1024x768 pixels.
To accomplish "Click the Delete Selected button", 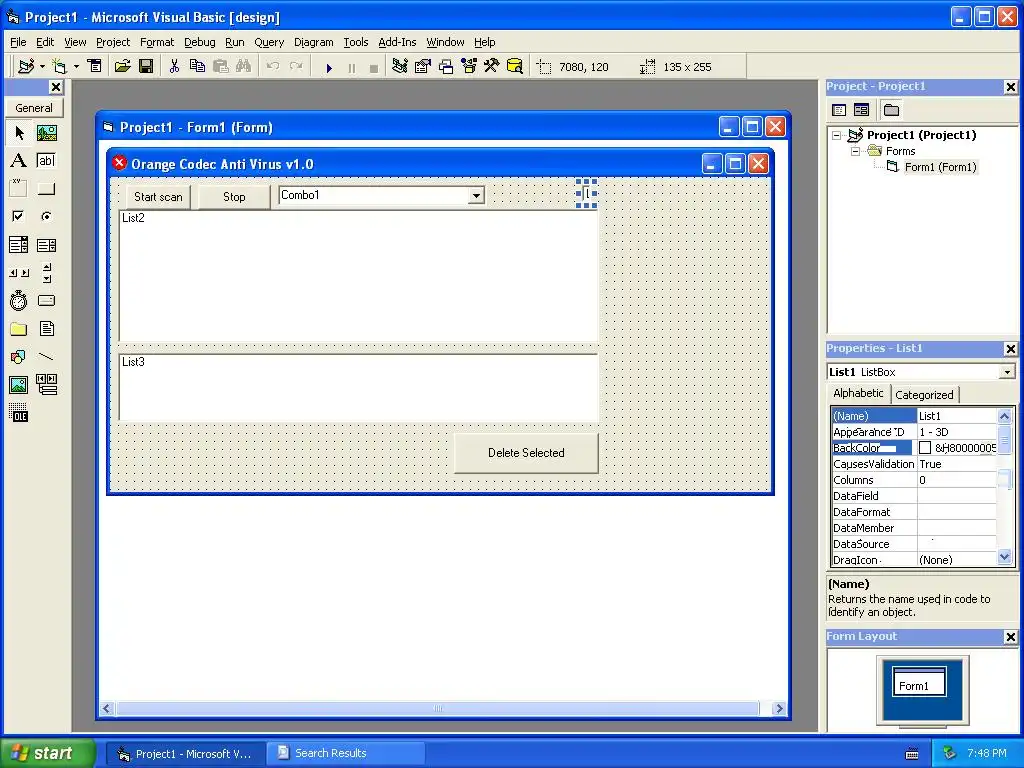I will coord(526,453).
